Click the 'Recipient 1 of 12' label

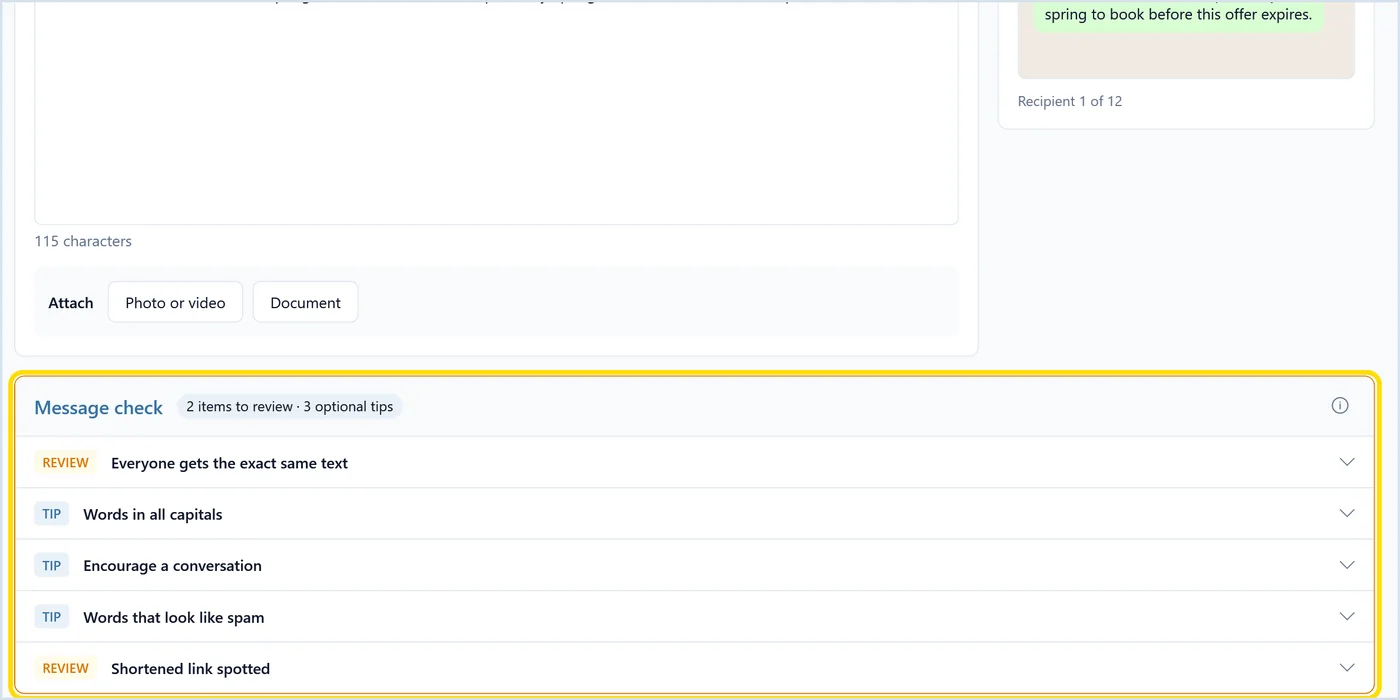click(1070, 101)
